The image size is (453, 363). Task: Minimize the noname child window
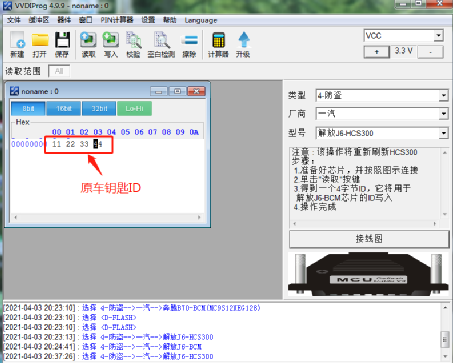coord(159,91)
